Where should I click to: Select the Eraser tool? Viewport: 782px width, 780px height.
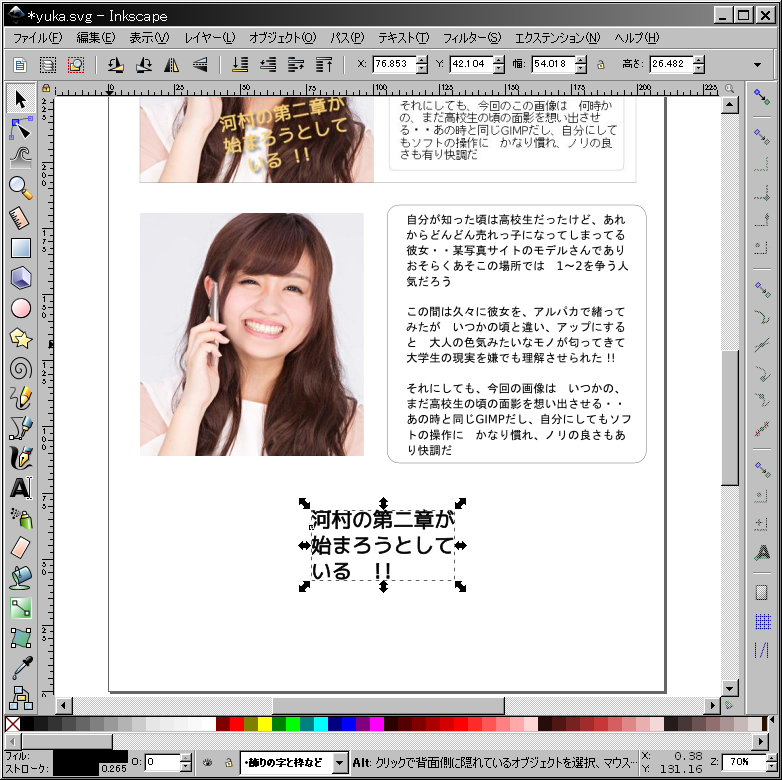coord(20,547)
